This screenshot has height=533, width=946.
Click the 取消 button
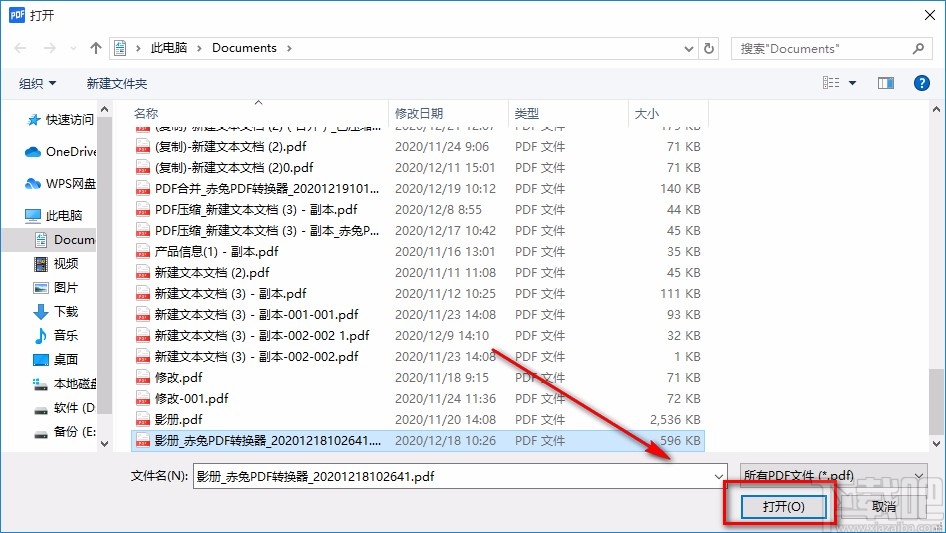point(883,506)
